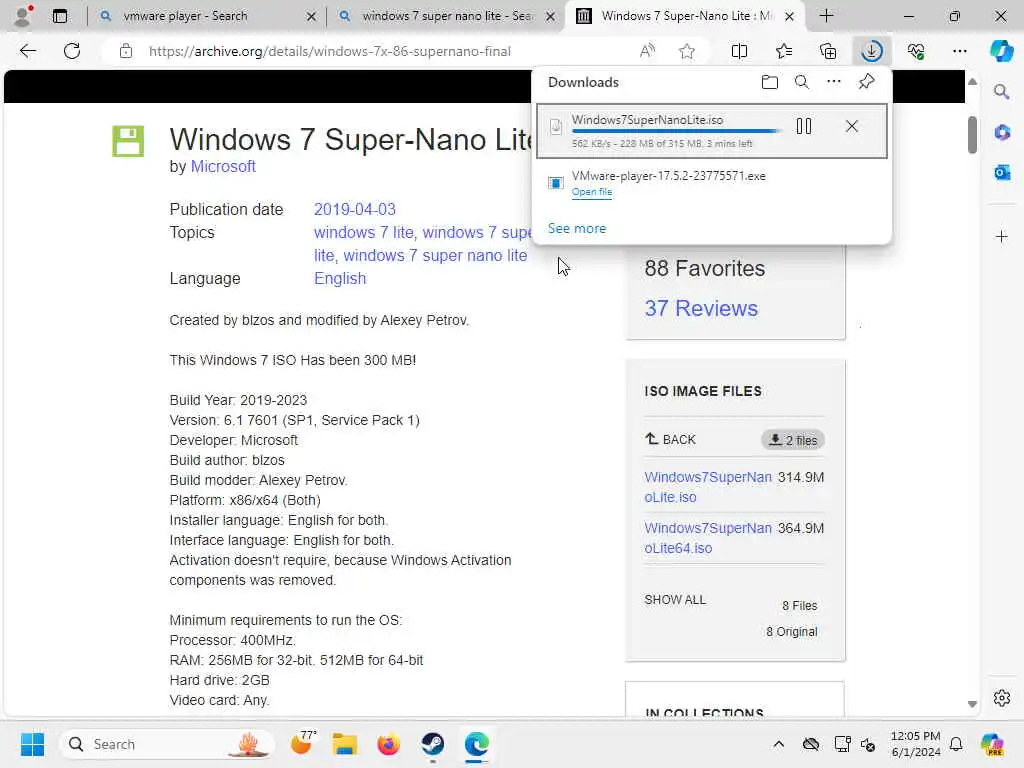
Task: Launch Firefox from taskbar
Action: [x=389, y=744]
